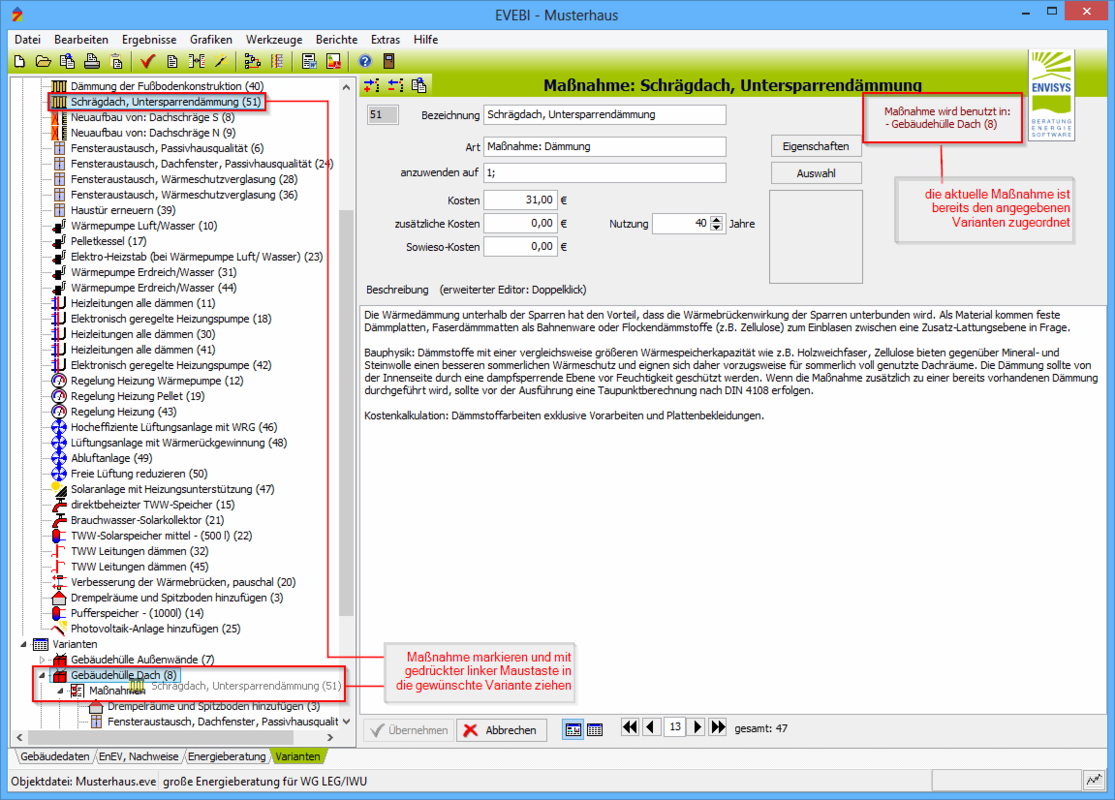Click the Abbrechen button
Image resolution: width=1115 pixels, height=800 pixels.
(502, 730)
